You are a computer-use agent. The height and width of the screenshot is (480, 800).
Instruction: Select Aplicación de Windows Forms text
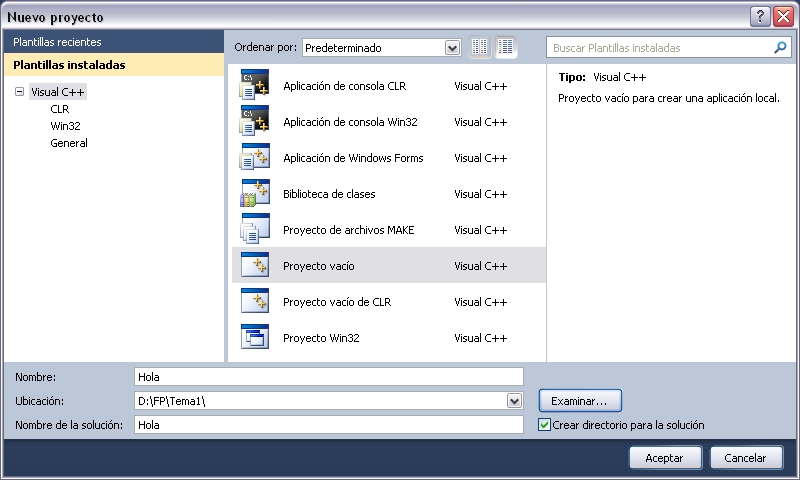point(353,158)
